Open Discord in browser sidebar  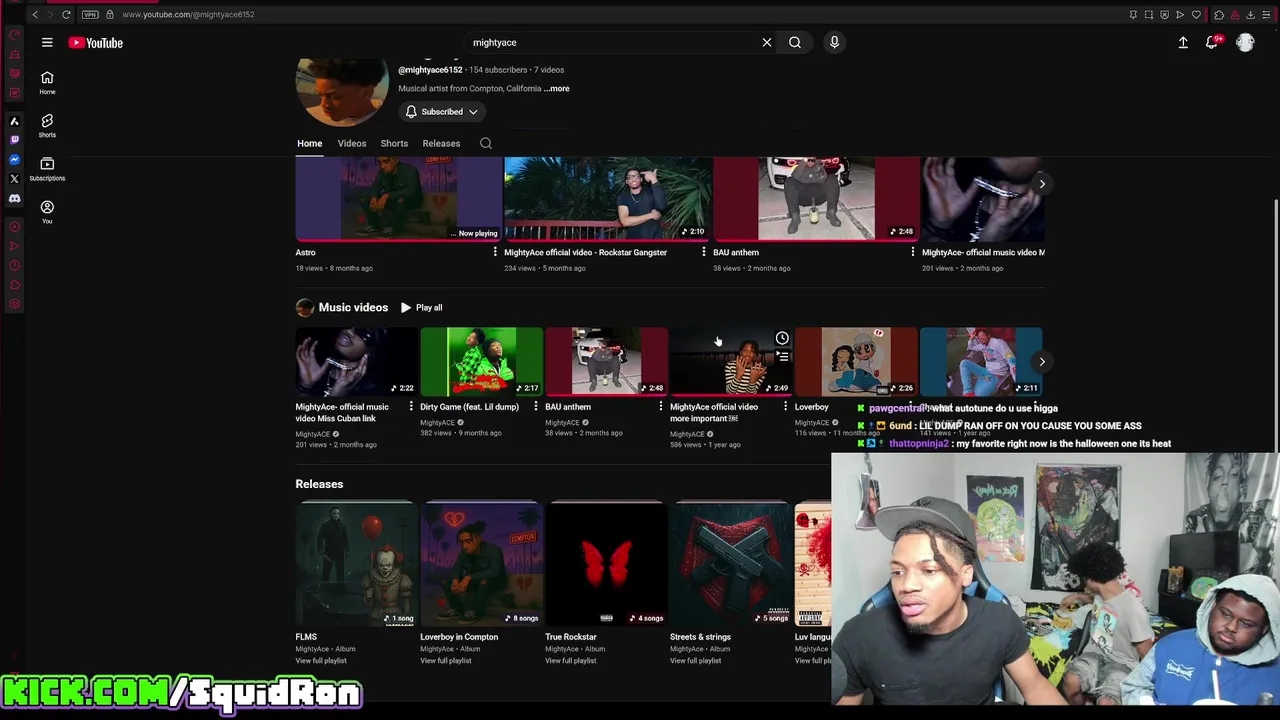coord(14,199)
